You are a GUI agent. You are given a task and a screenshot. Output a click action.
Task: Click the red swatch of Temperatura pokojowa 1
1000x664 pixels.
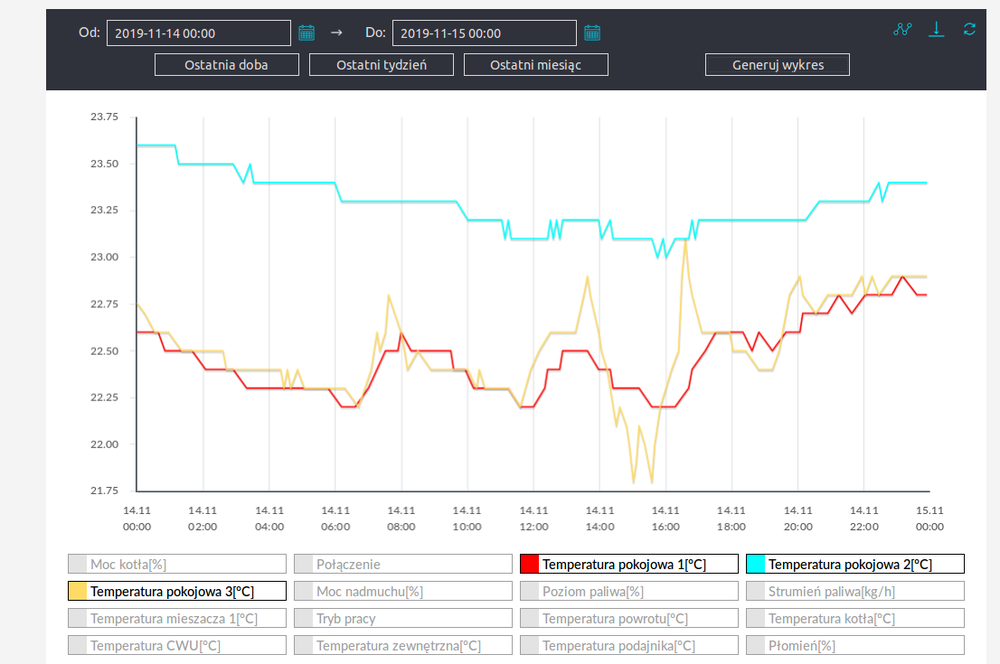pyautogui.click(x=530, y=564)
